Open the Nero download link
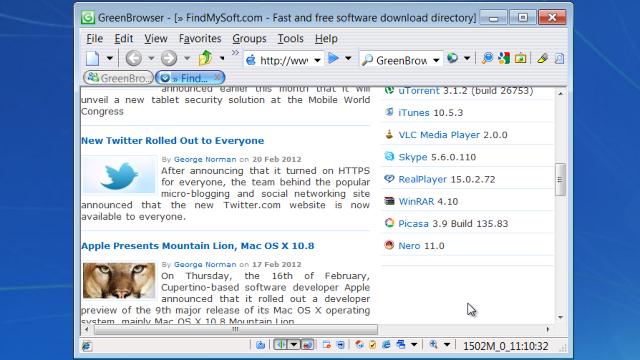The width and height of the screenshot is (640, 360). (x=409, y=246)
